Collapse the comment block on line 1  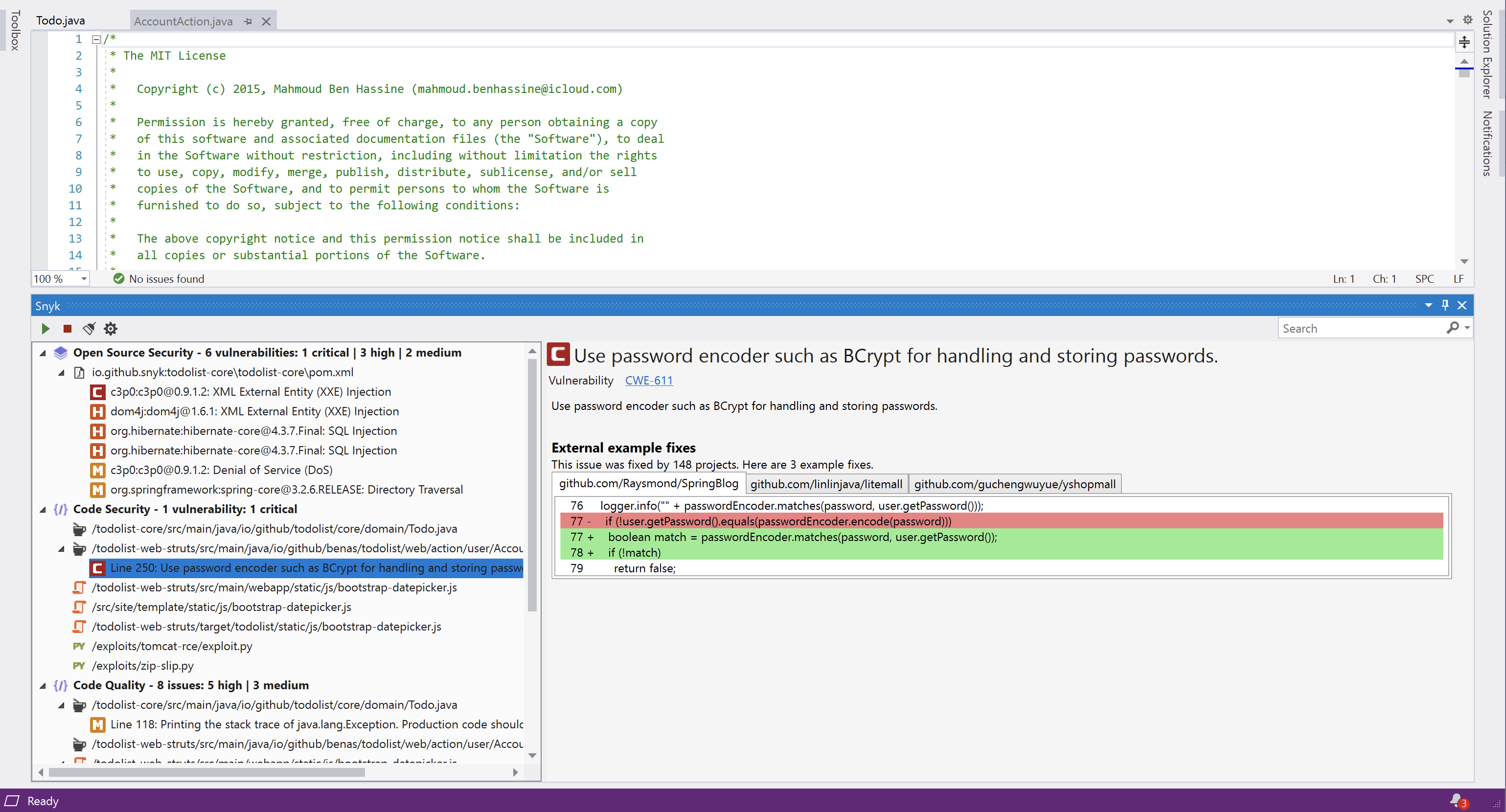point(96,39)
